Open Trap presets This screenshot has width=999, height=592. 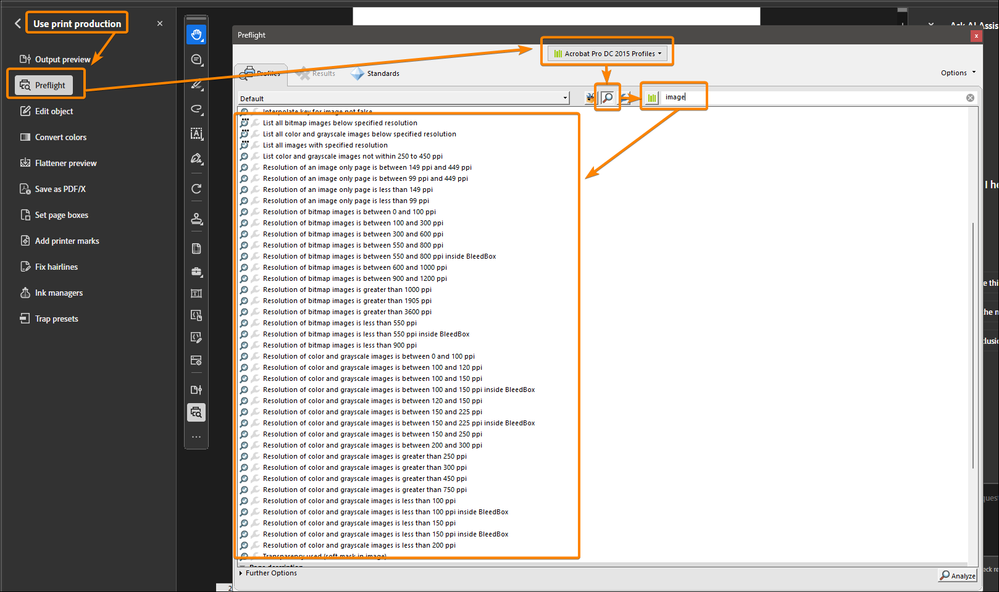point(49,319)
